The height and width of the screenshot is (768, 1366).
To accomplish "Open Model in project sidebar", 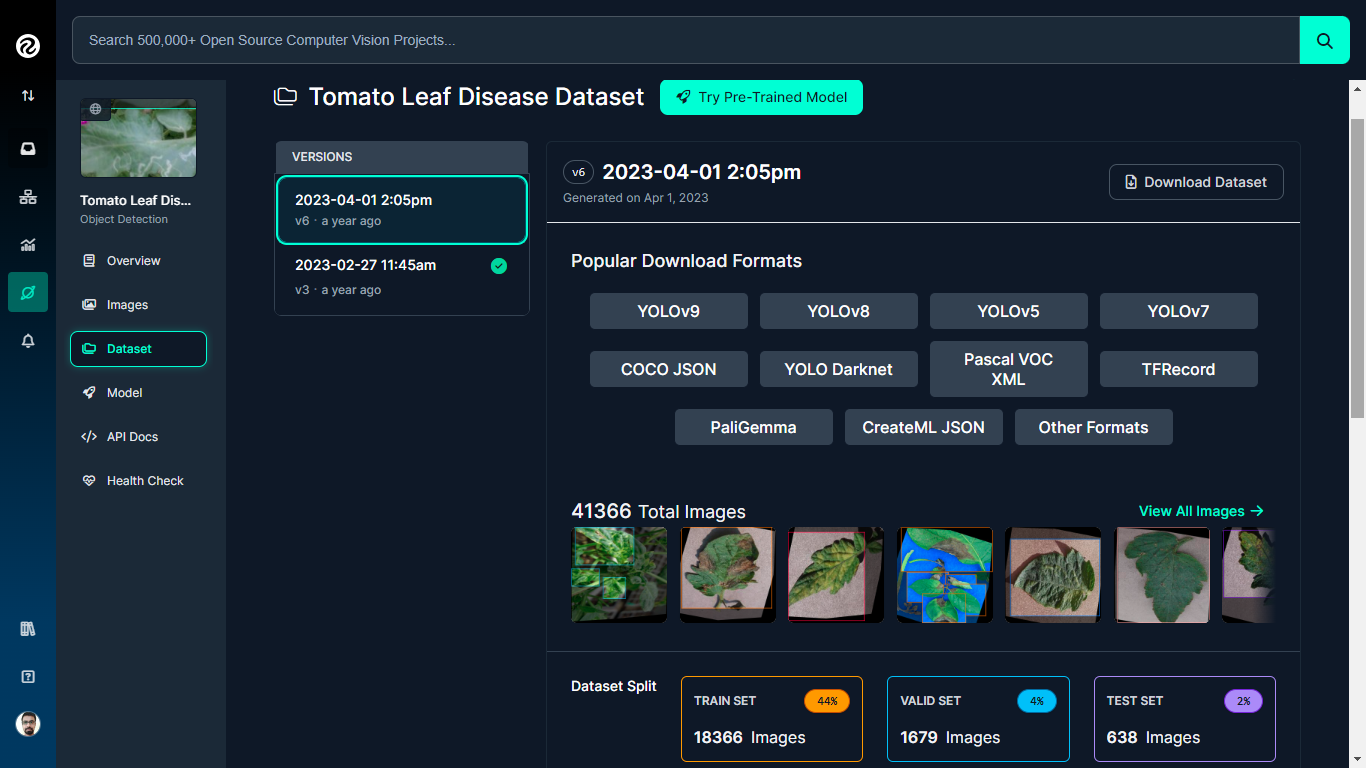I will pos(138,393).
